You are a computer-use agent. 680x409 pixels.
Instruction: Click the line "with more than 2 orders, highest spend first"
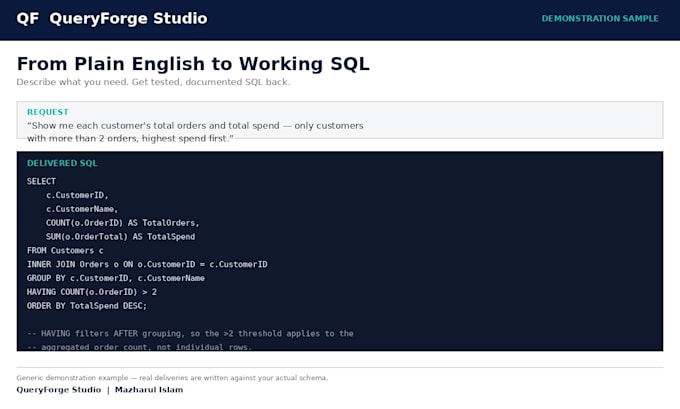coord(130,138)
